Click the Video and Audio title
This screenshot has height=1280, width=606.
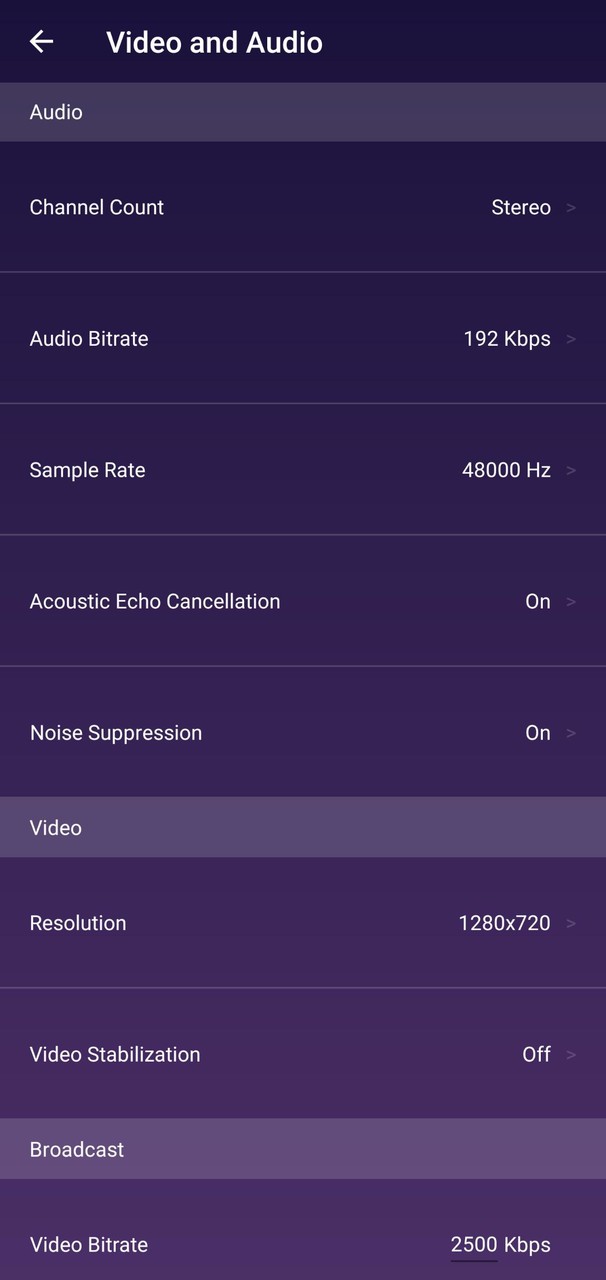point(214,42)
